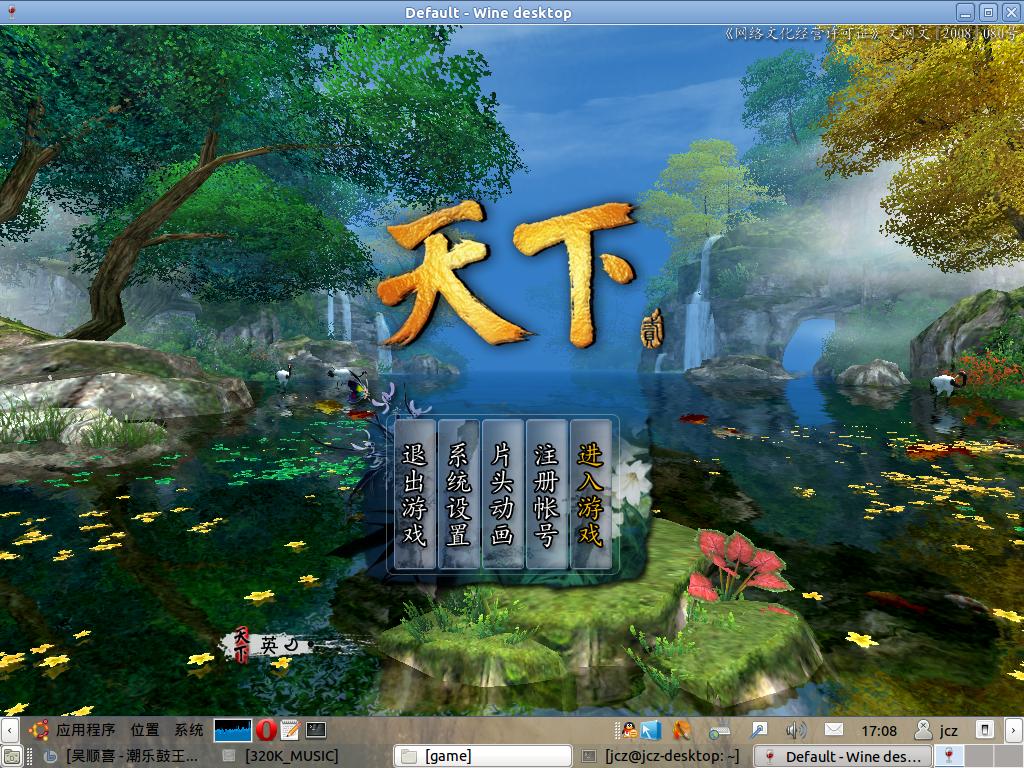Click the QQ penguin tray icon
The height and width of the screenshot is (768, 1024).
(629, 730)
